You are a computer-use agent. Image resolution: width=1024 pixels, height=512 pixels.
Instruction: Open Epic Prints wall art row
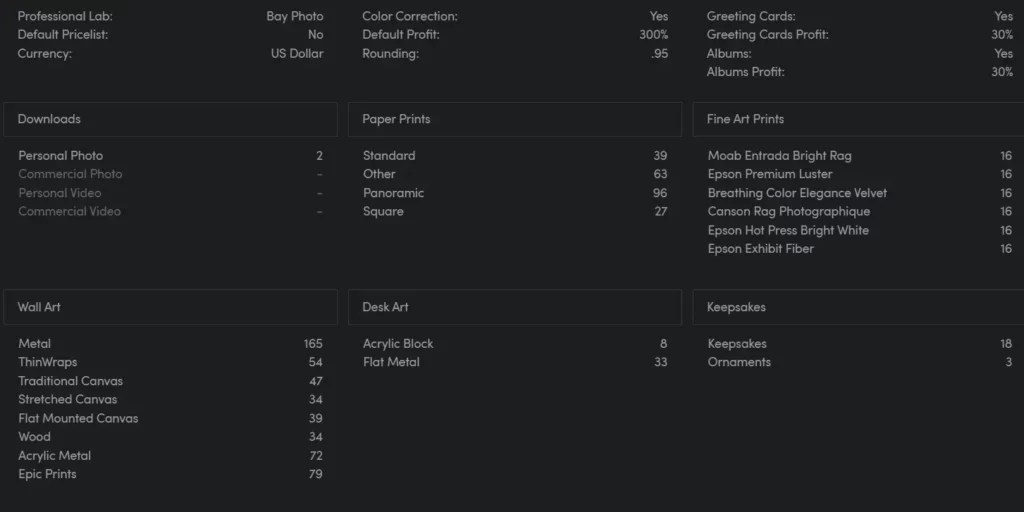point(170,473)
